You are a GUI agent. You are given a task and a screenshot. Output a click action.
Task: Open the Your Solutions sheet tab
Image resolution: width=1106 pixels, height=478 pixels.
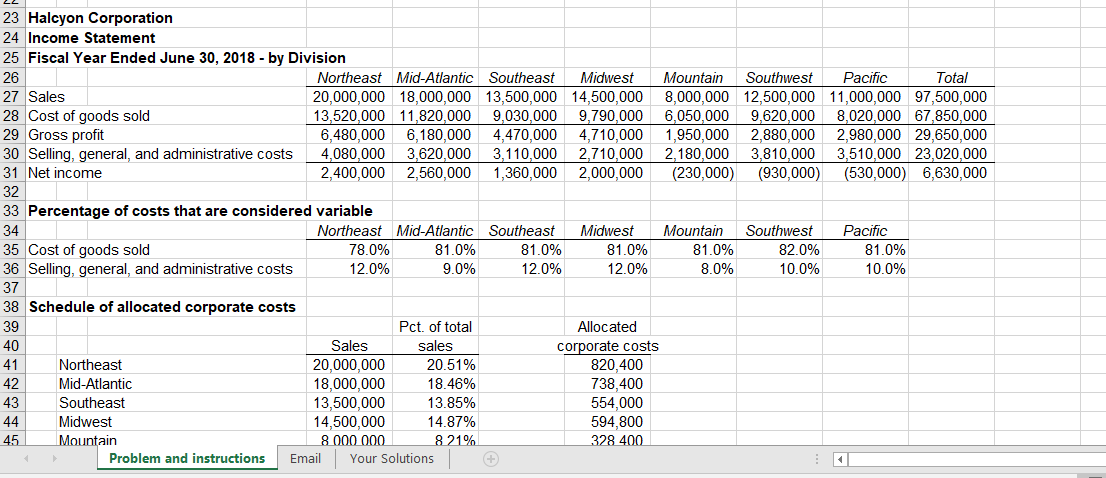pyautogui.click(x=391, y=459)
